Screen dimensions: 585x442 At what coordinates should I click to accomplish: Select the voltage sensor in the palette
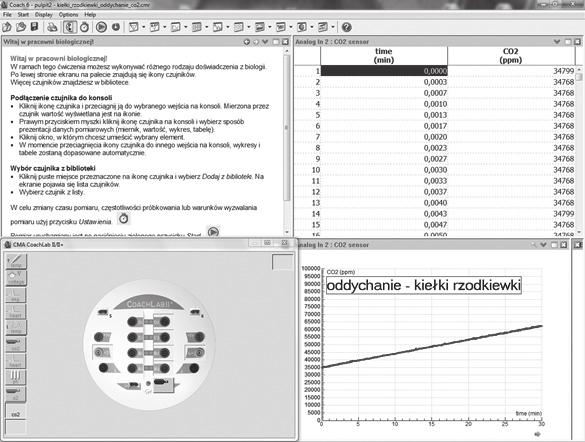16,278
